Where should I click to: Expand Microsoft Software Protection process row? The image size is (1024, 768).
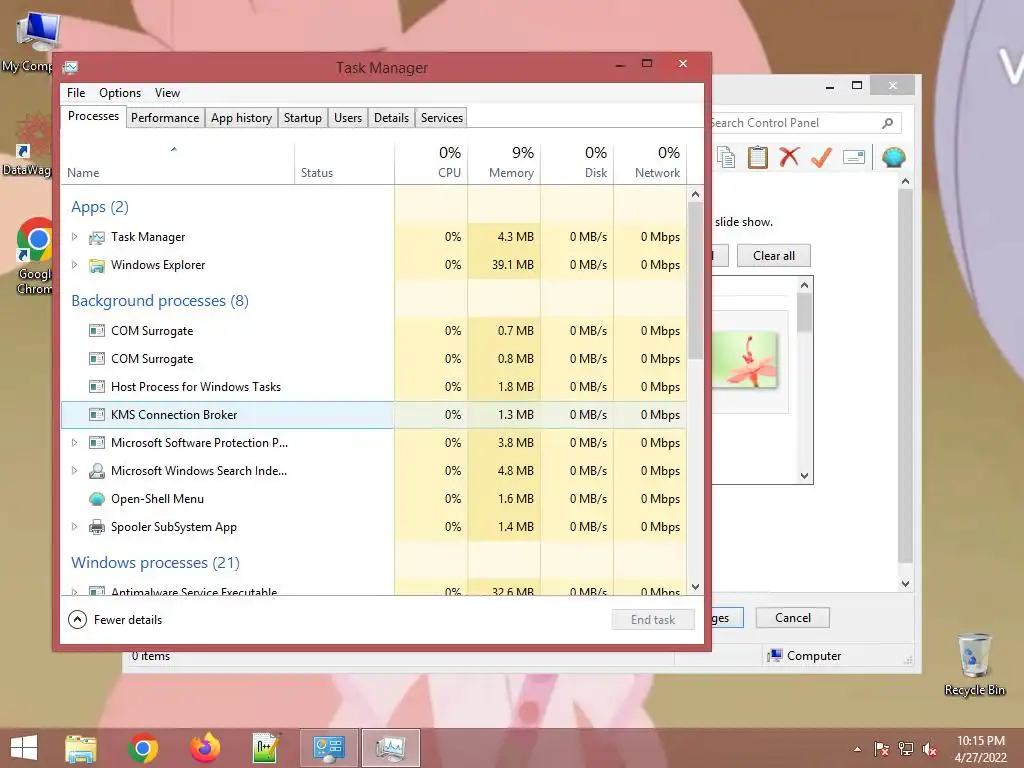74,443
